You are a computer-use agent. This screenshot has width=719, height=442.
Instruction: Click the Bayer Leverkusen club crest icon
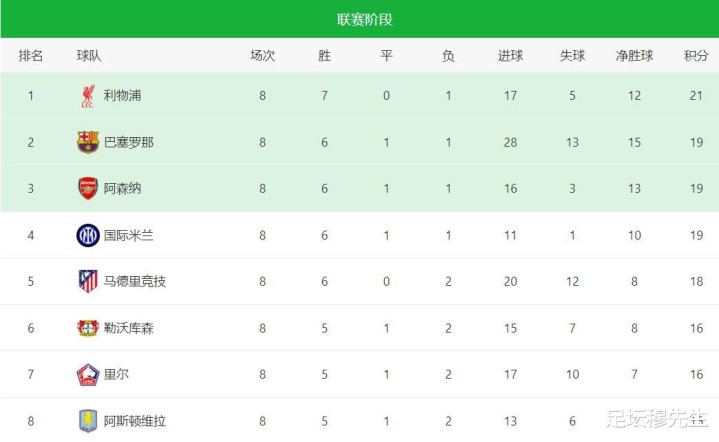(x=88, y=328)
